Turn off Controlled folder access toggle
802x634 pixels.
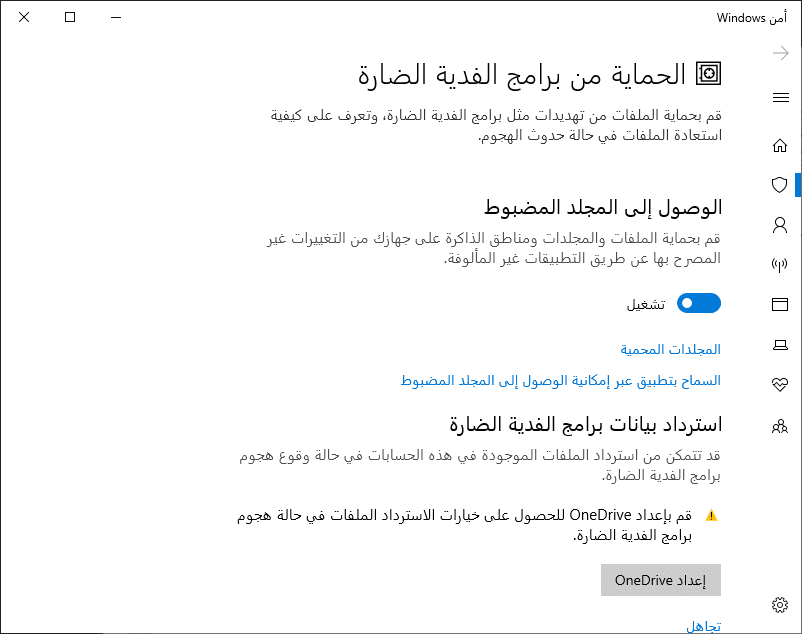point(699,303)
